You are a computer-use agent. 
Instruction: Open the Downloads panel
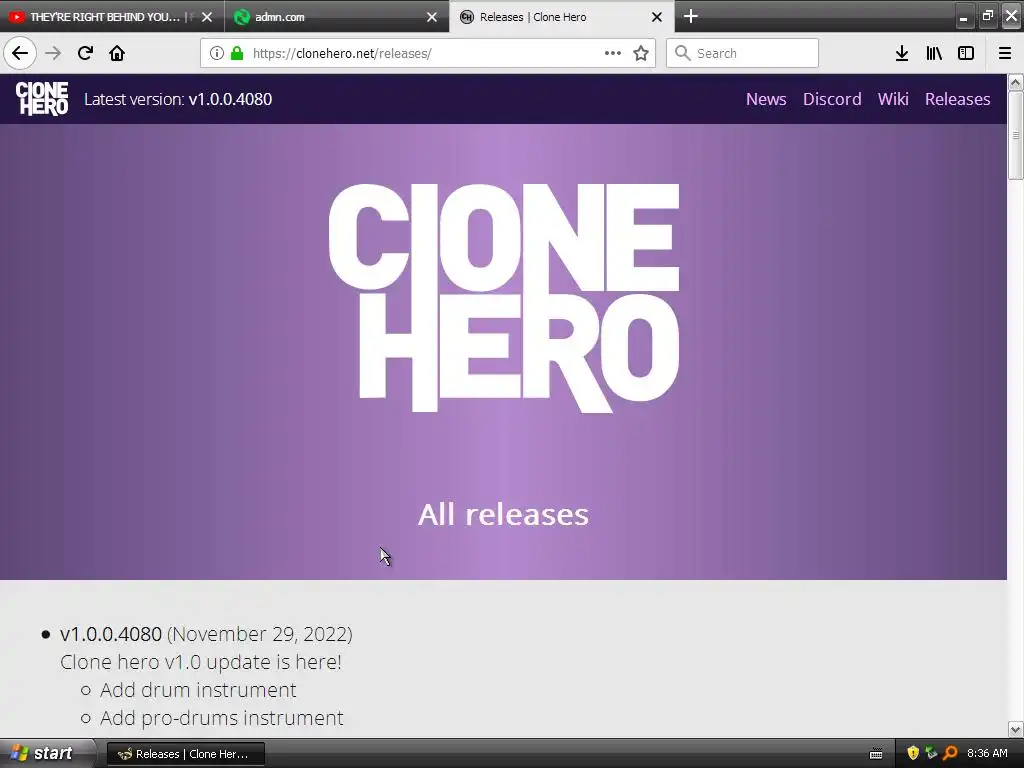click(x=902, y=53)
